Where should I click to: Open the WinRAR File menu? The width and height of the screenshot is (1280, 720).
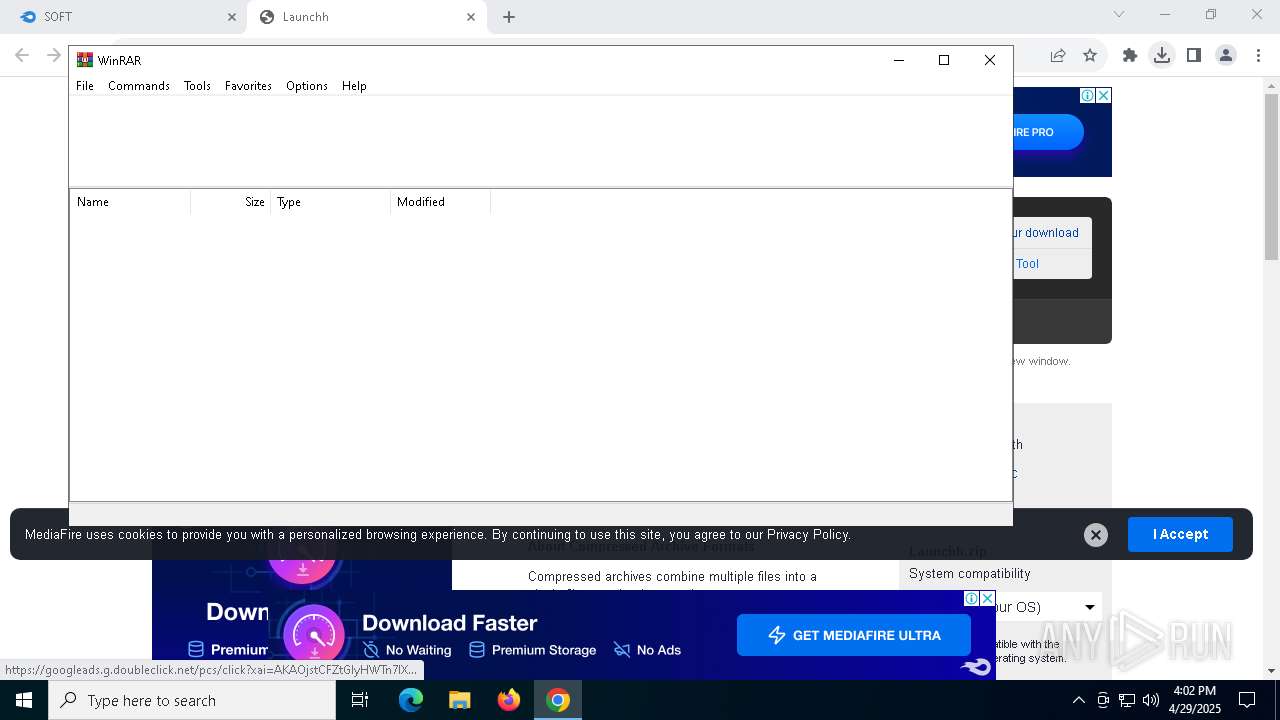click(85, 86)
